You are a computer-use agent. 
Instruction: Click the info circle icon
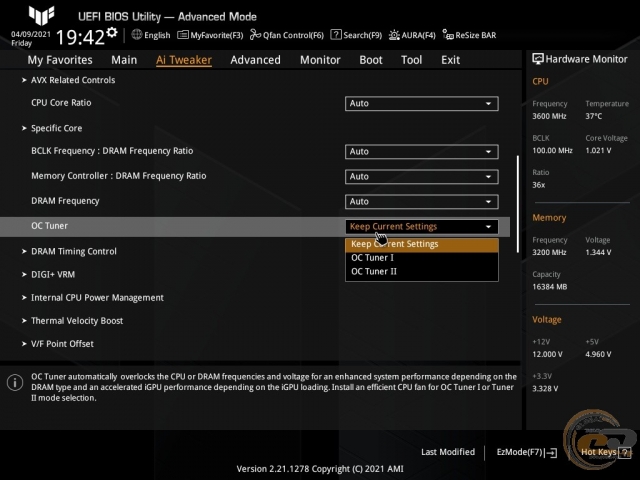pyautogui.click(x=15, y=383)
